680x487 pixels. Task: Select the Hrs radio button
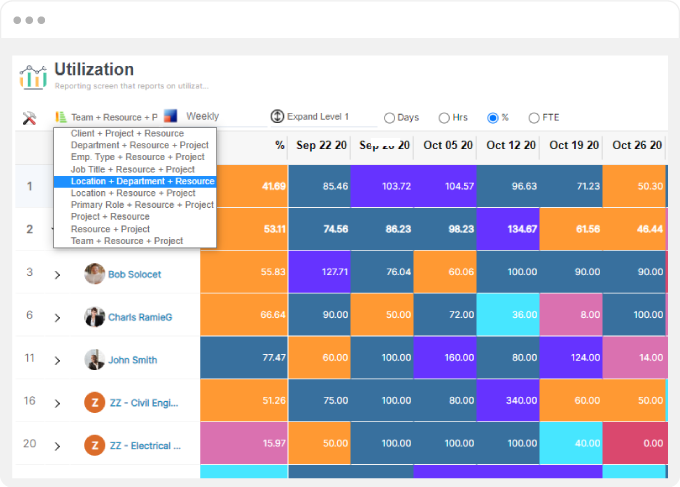pos(444,118)
